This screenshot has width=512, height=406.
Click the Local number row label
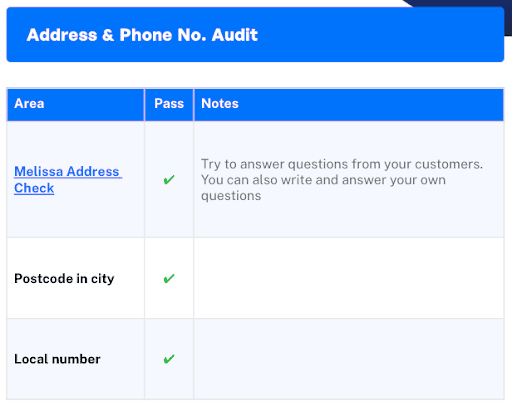tap(57, 359)
